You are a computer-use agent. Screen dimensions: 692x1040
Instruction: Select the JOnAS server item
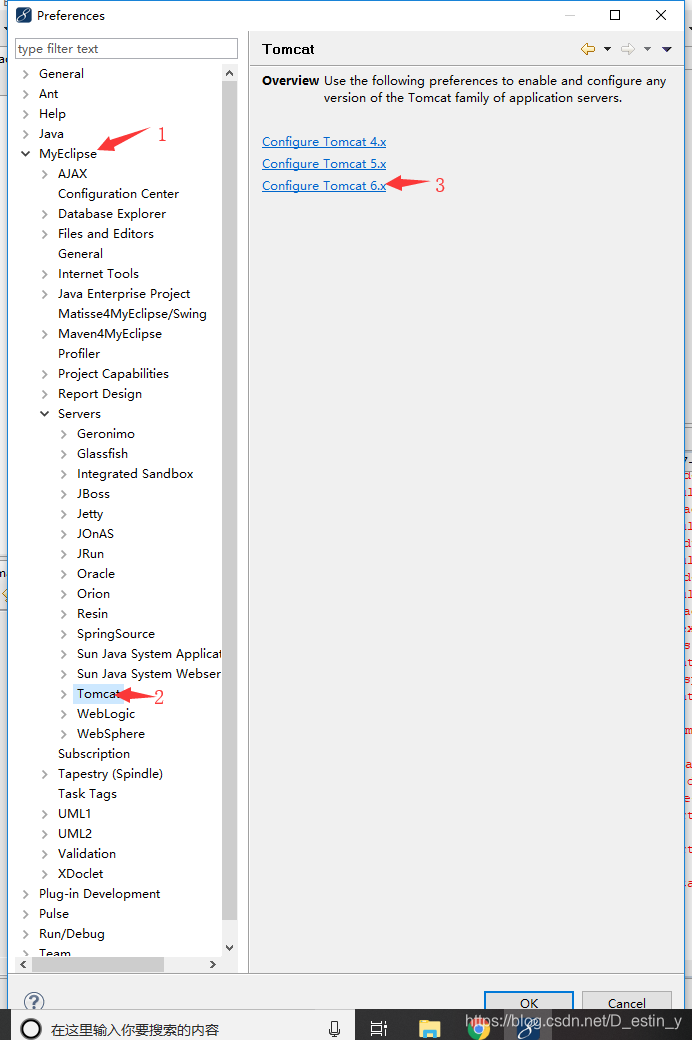pos(95,533)
